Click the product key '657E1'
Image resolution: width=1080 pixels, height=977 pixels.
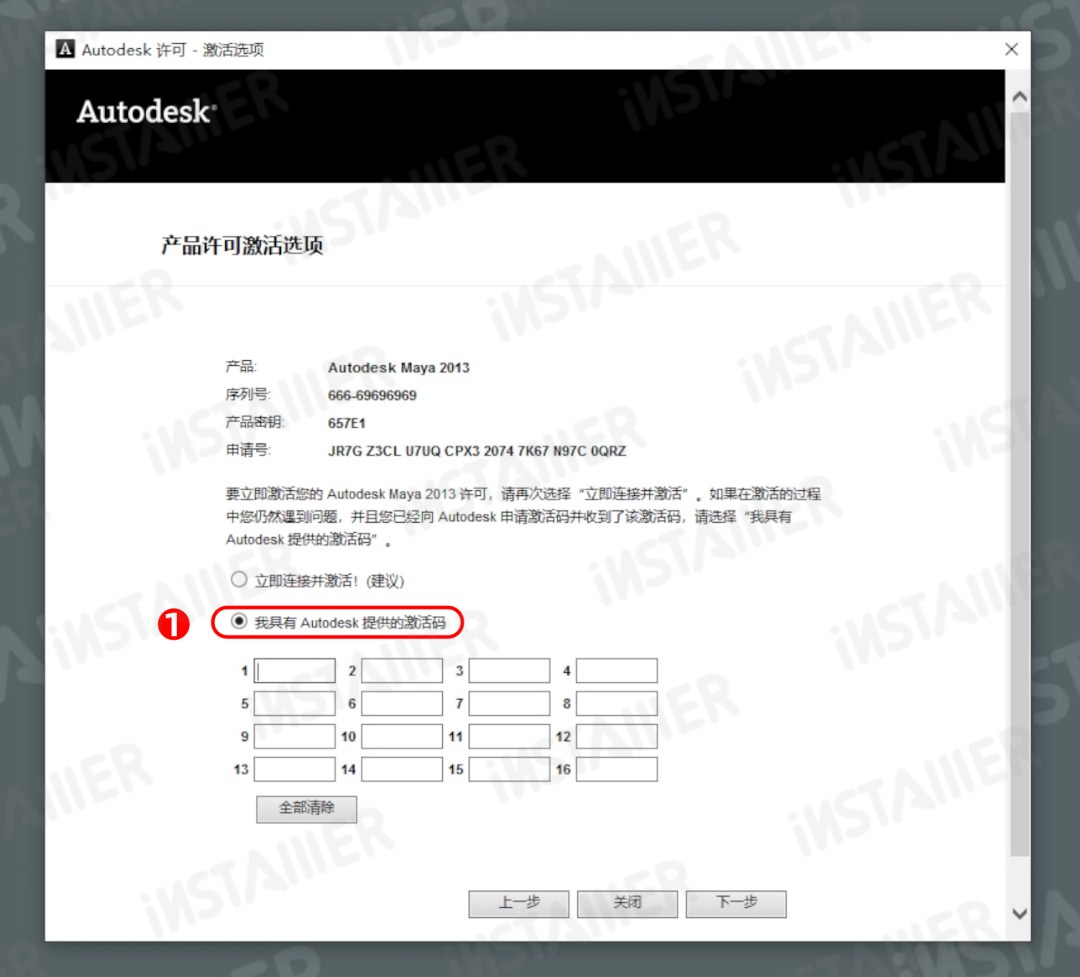click(x=346, y=423)
